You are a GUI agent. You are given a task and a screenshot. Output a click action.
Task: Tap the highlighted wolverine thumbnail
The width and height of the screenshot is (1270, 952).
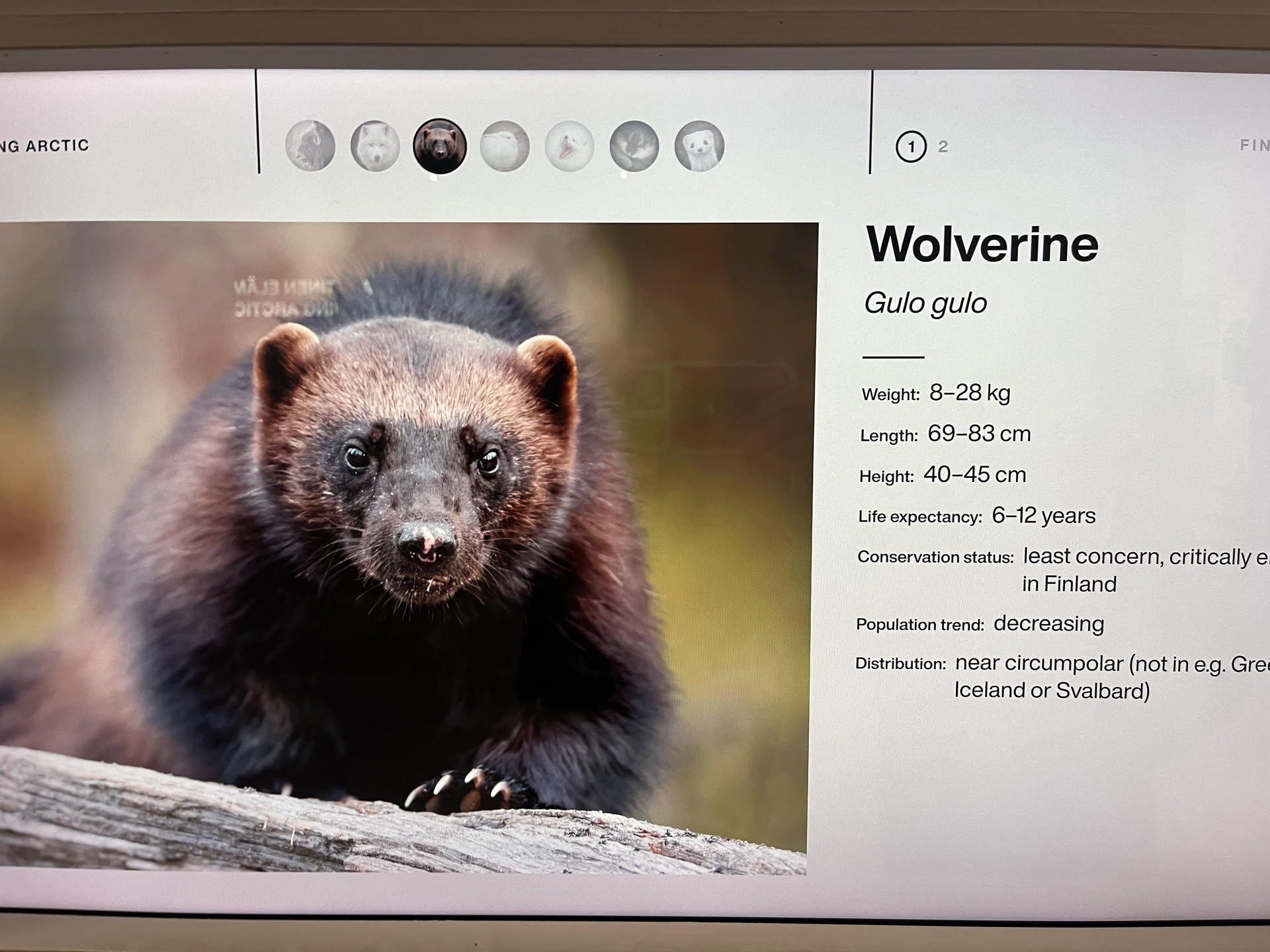pos(439,146)
